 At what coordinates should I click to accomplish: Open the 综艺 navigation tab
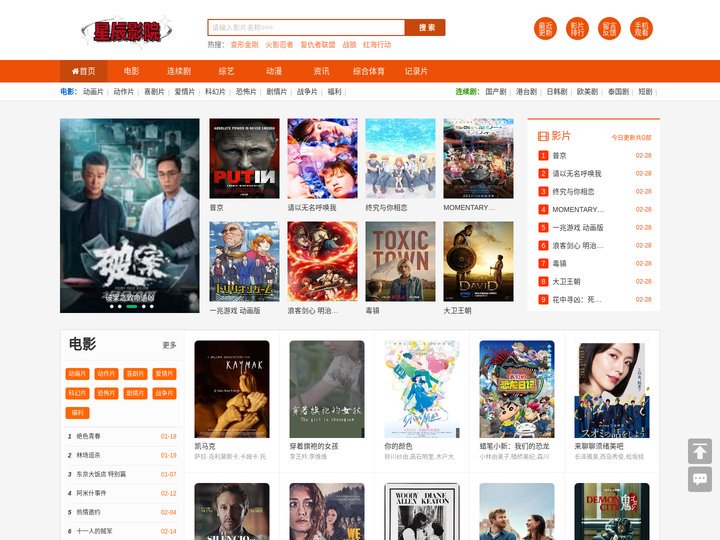point(226,71)
